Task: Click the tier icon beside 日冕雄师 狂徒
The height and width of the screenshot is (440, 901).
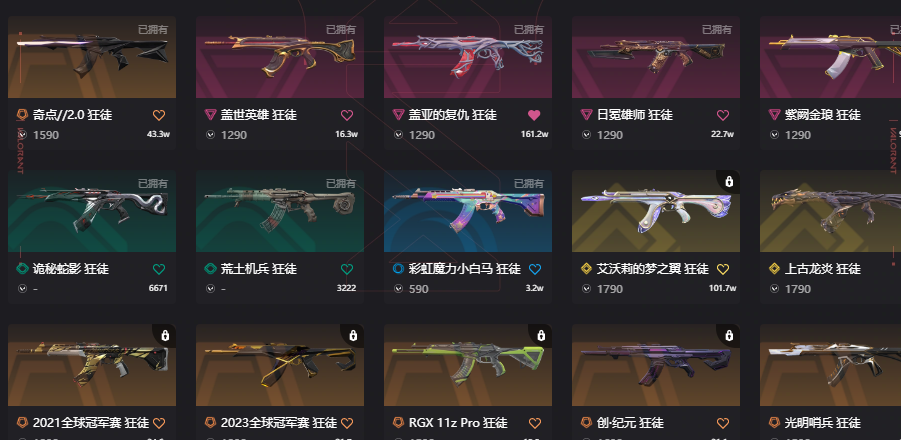Action: pyautogui.click(x=586, y=115)
